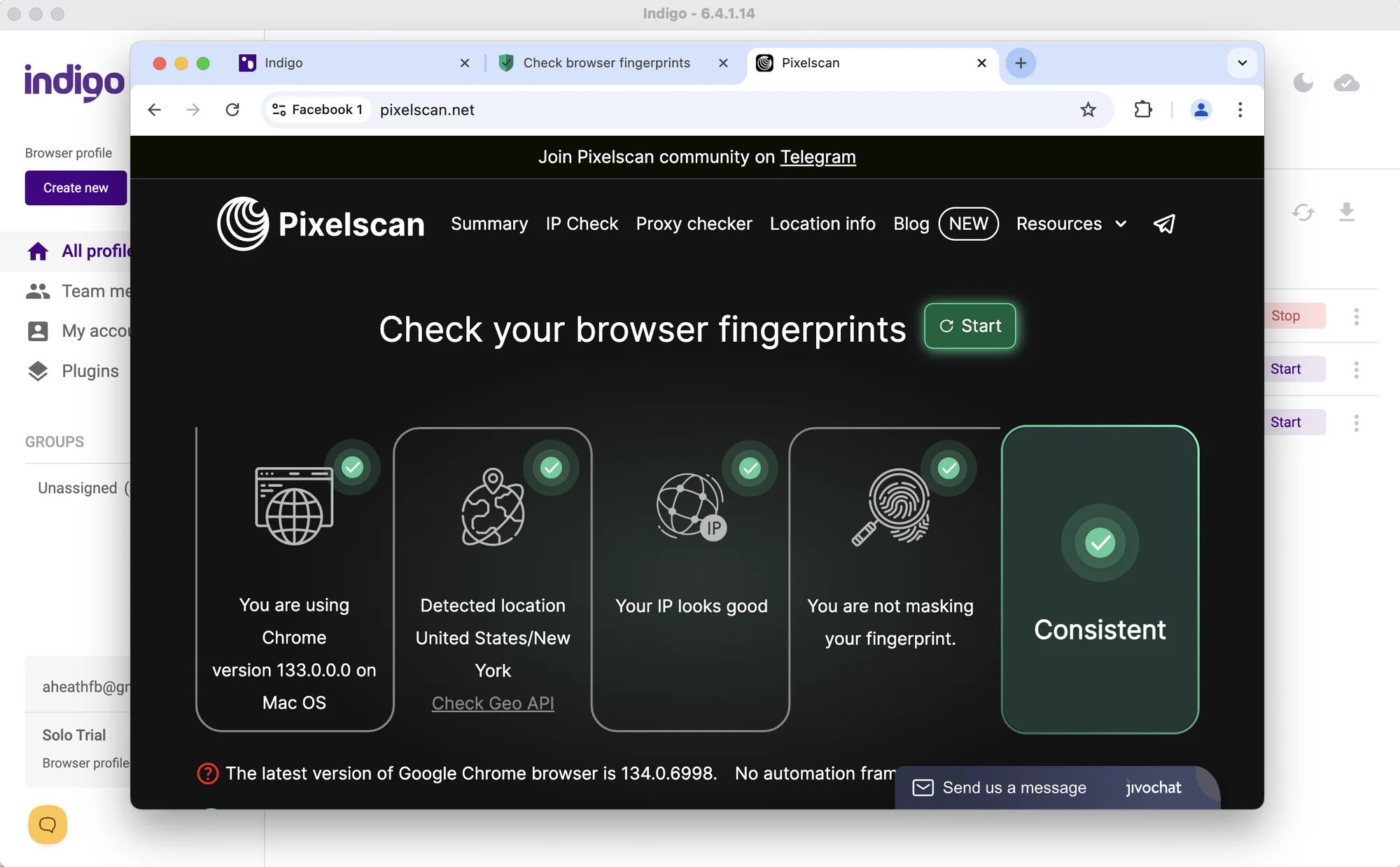Click the Your IP looks good card
Image resolution: width=1400 pixels, height=867 pixels.
pyautogui.click(x=691, y=579)
